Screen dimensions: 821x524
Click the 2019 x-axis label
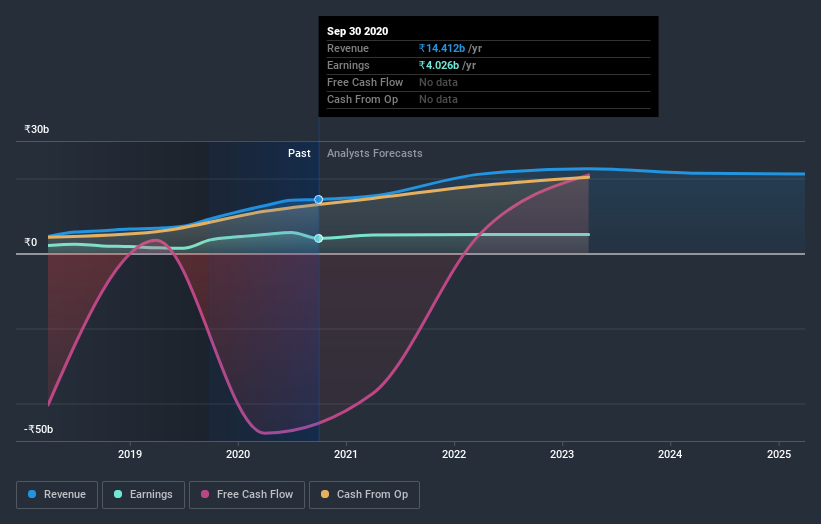coord(130,454)
